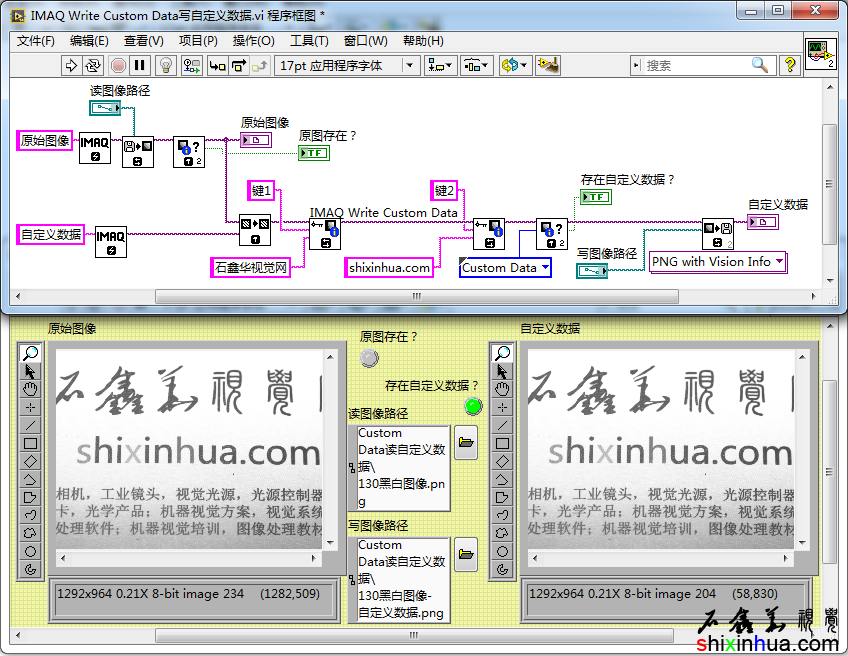Click the block diagram horizontal scrollbar thumb

pos(416,296)
